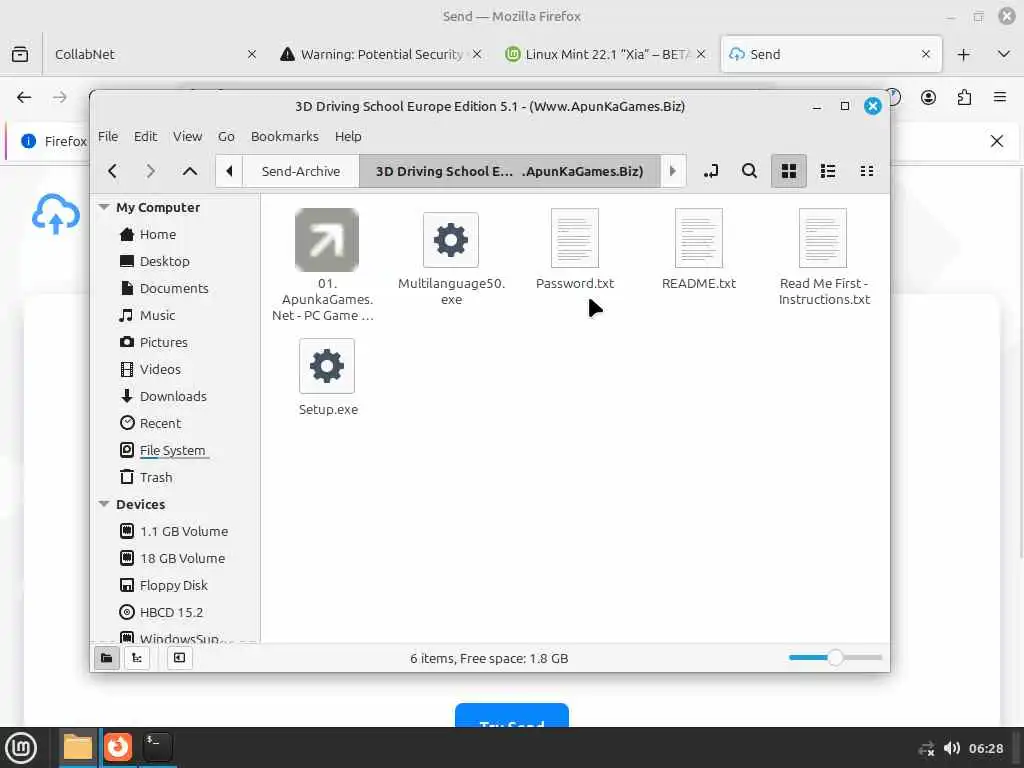
Task: Go back in file manager history
Action: point(112,171)
